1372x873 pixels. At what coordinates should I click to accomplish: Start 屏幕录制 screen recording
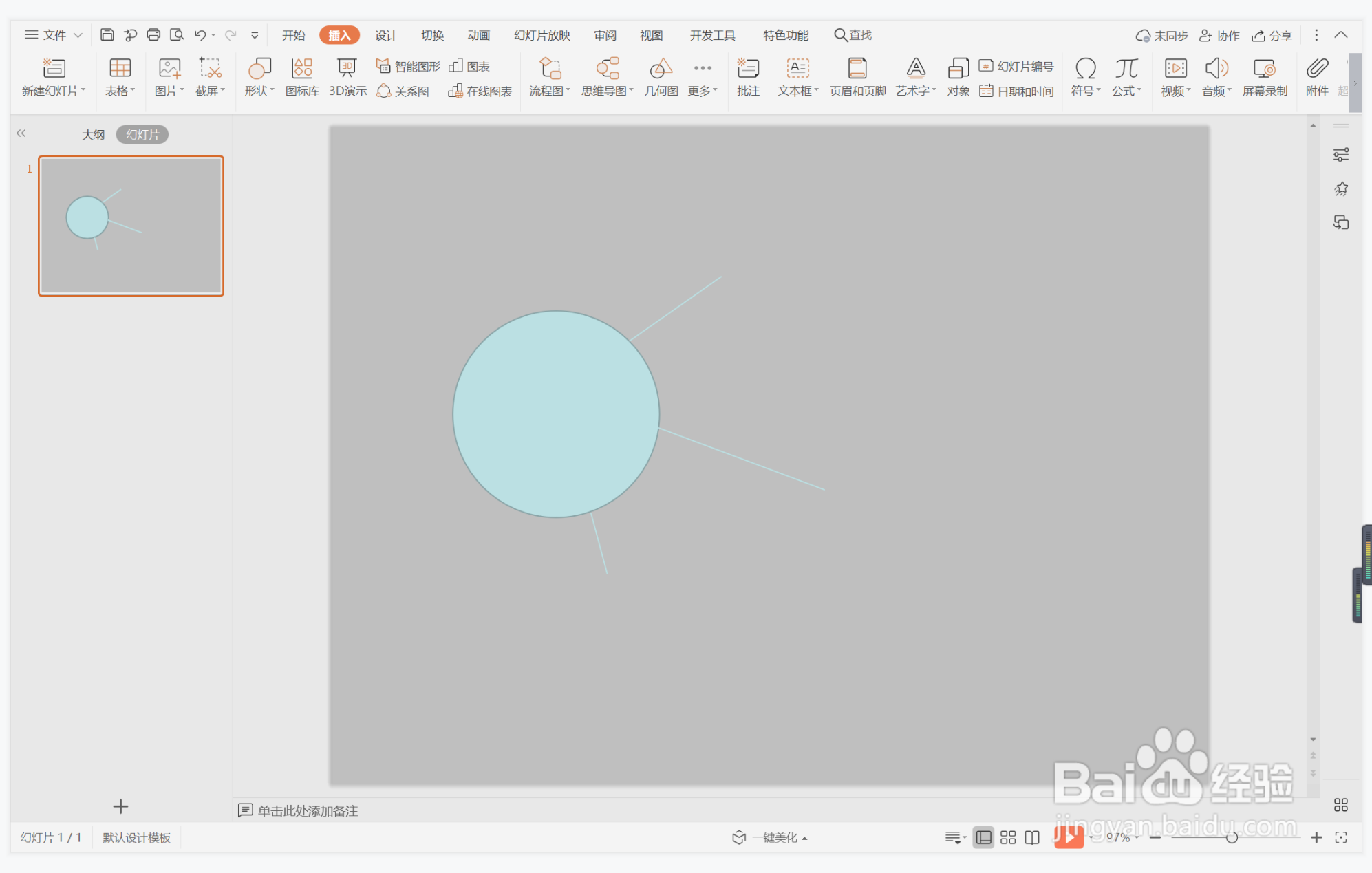click(1265, 76)
